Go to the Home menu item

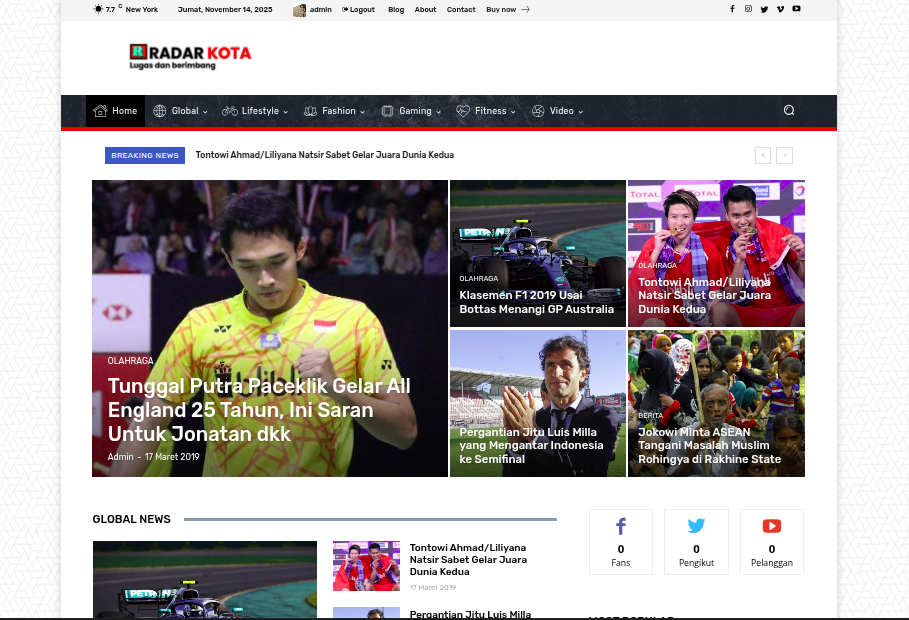(115, 111)
